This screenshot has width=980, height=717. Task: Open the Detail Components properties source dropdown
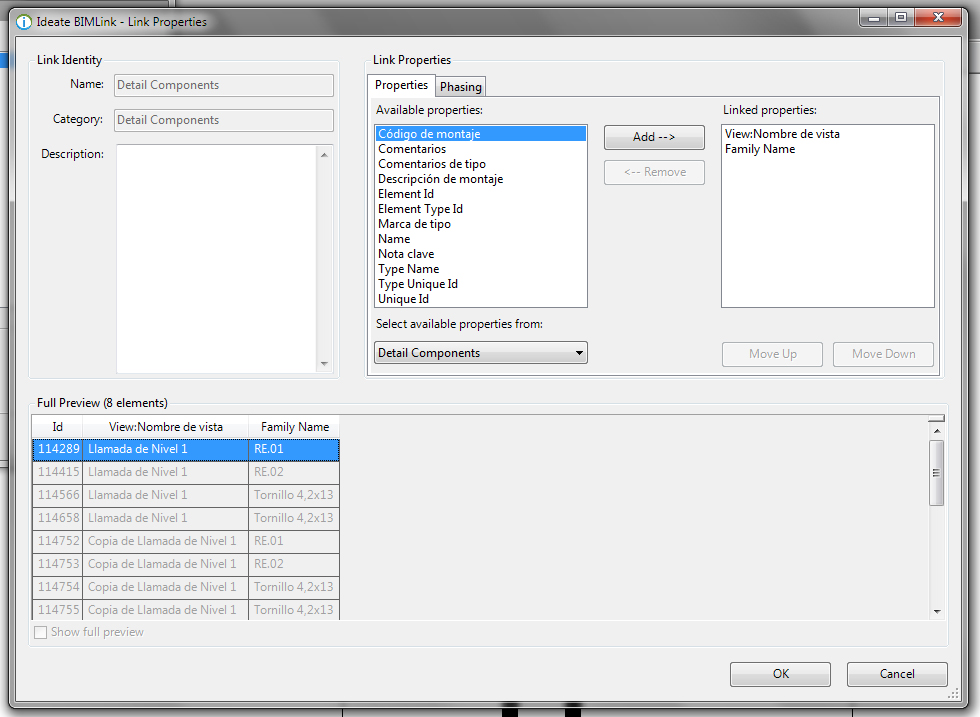[481, 353]
